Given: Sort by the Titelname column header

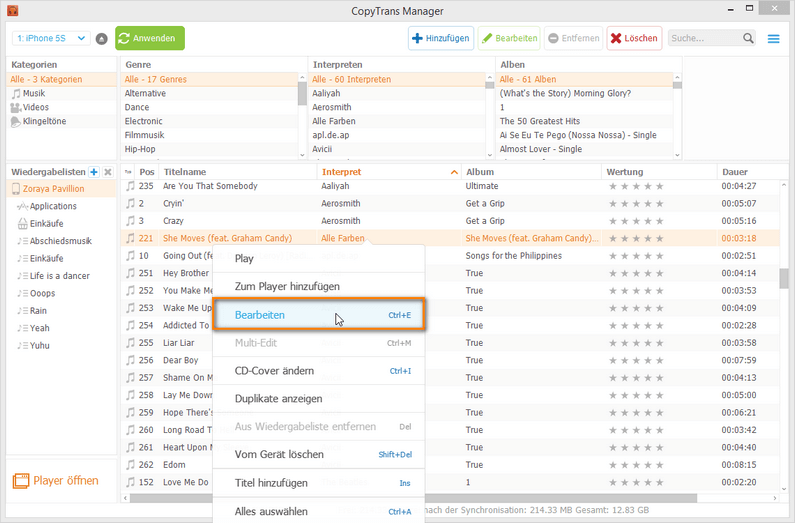Looking at the screenshot, I should [x=238, y=172].
